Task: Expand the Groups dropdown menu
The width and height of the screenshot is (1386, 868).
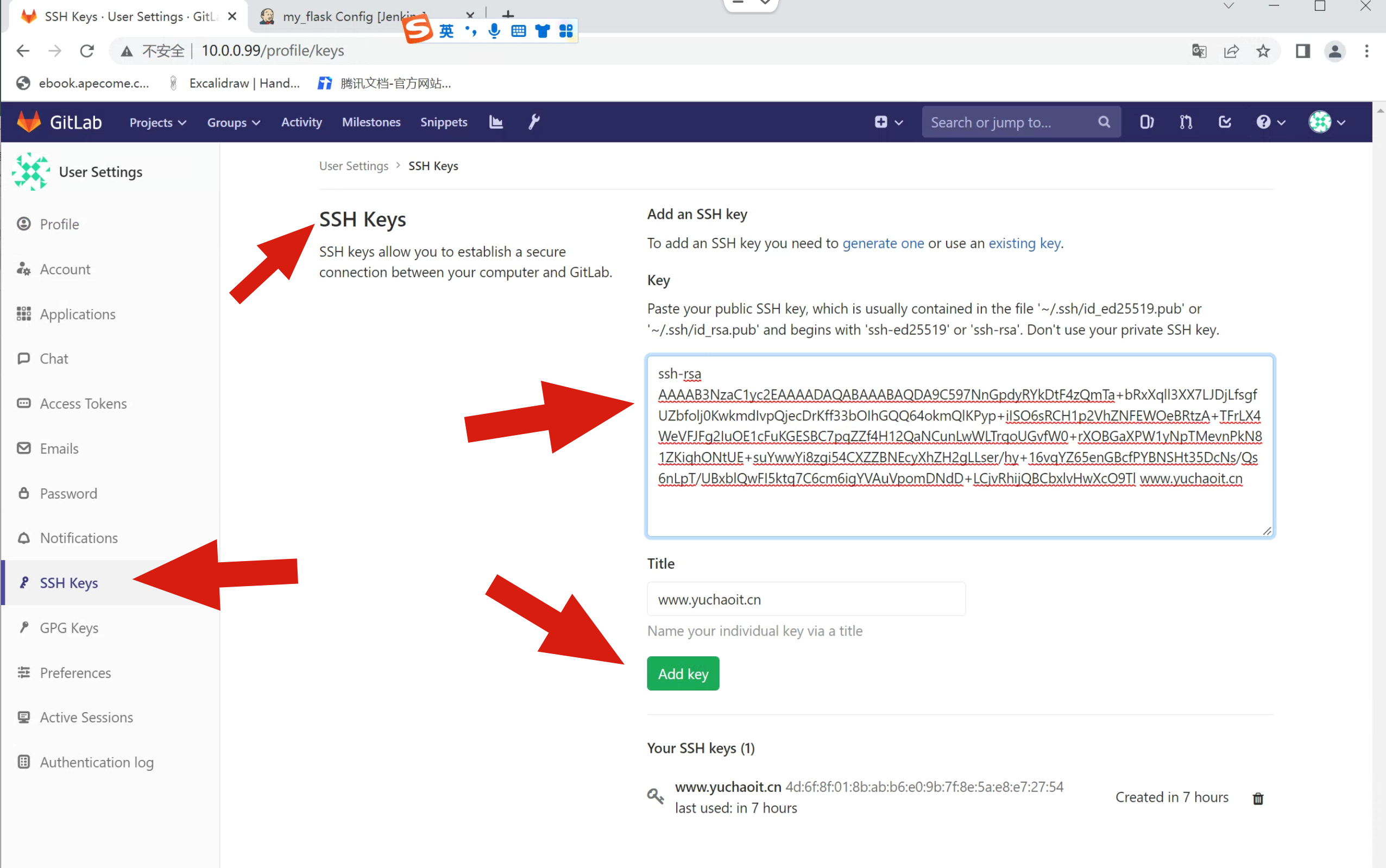Action: [x=234, y=122]
